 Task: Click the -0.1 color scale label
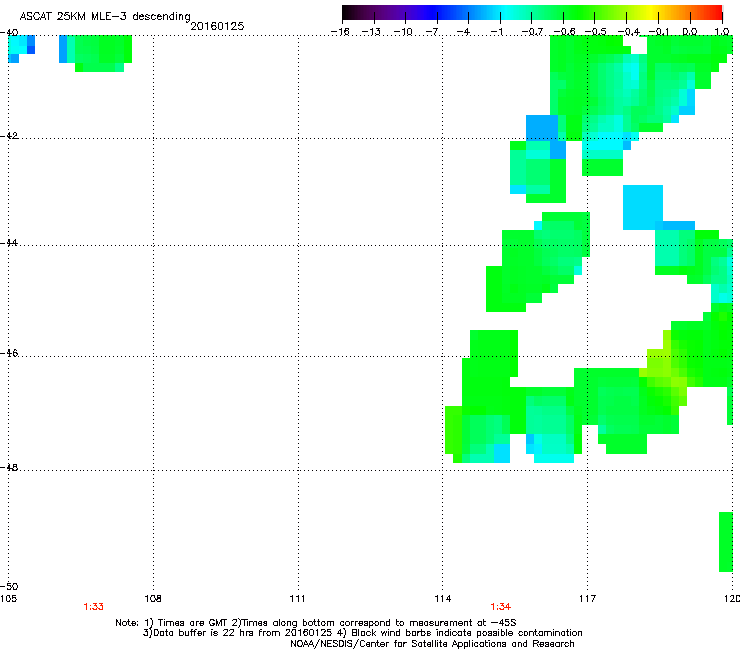click(659, 32)
